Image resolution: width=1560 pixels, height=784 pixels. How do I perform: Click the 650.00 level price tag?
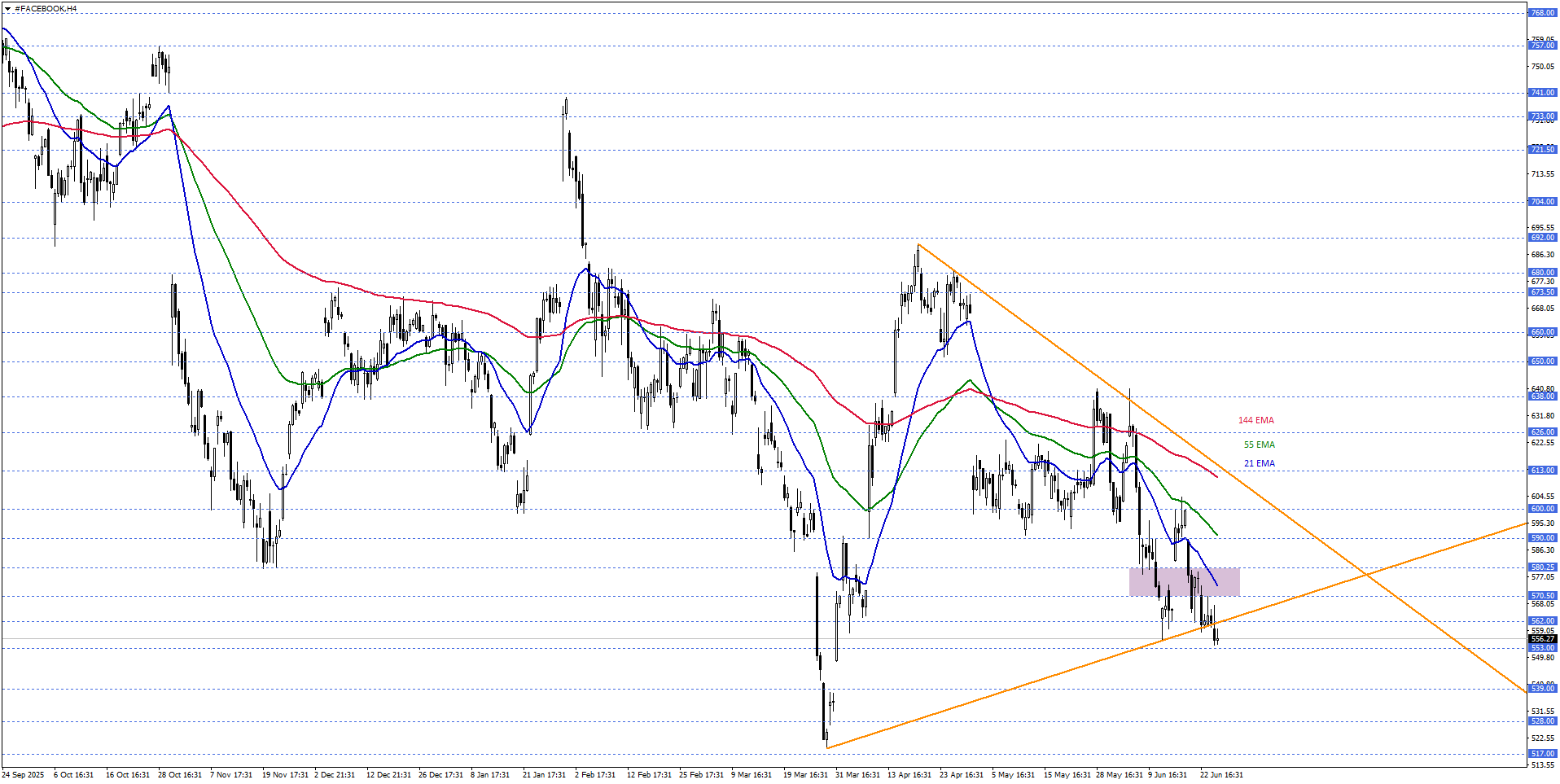[x=1543, y=361]
